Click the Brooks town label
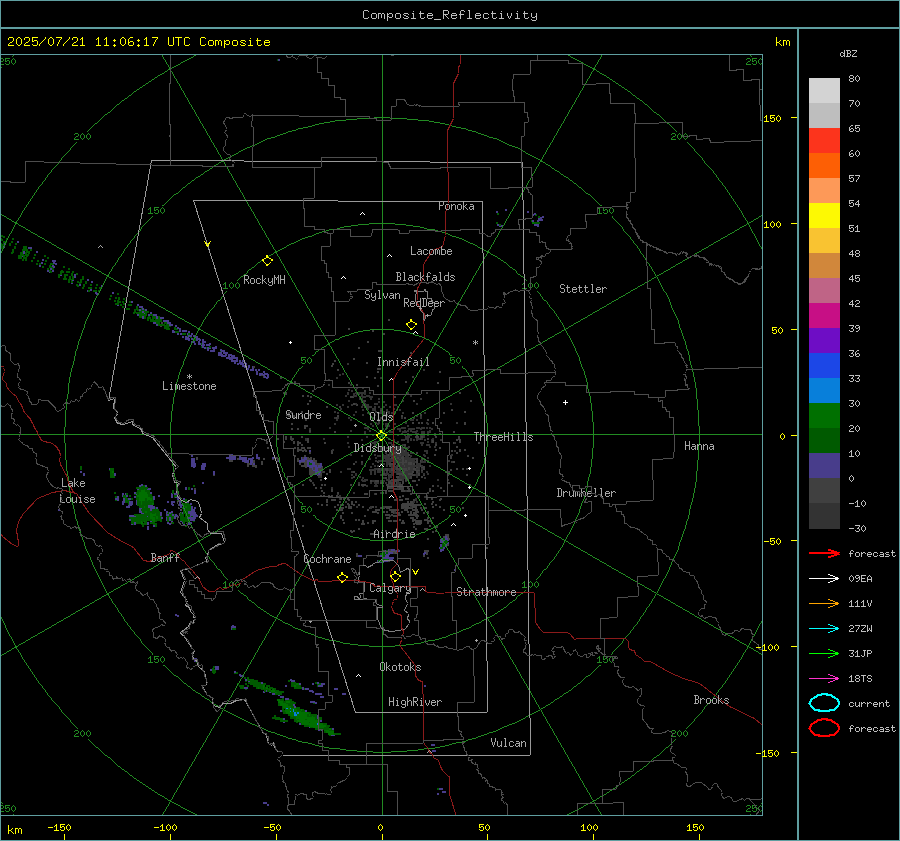The width and height of the screenshot is (900, 841). [711, 700]
